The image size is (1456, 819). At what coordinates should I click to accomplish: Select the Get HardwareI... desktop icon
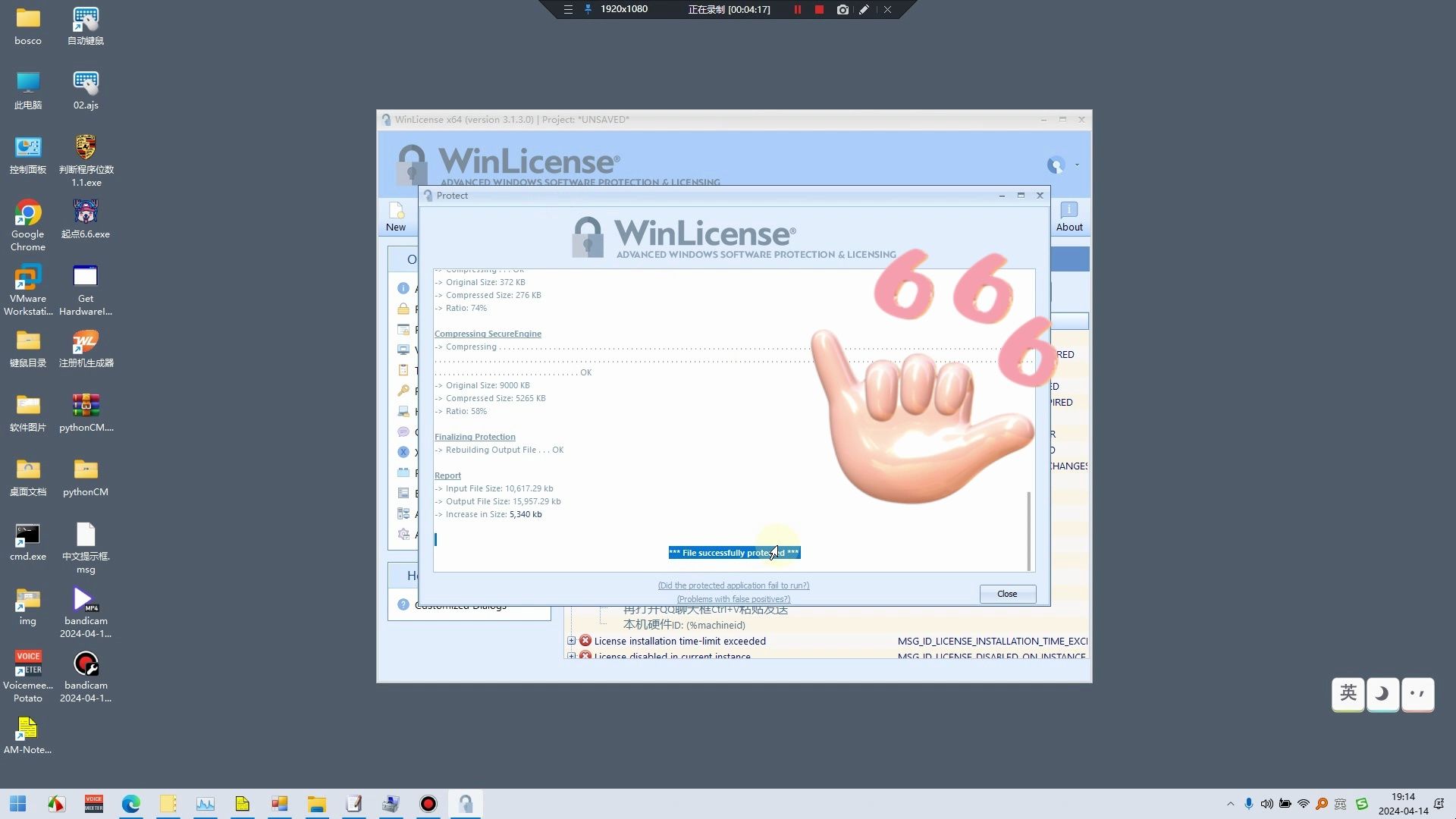86,289
